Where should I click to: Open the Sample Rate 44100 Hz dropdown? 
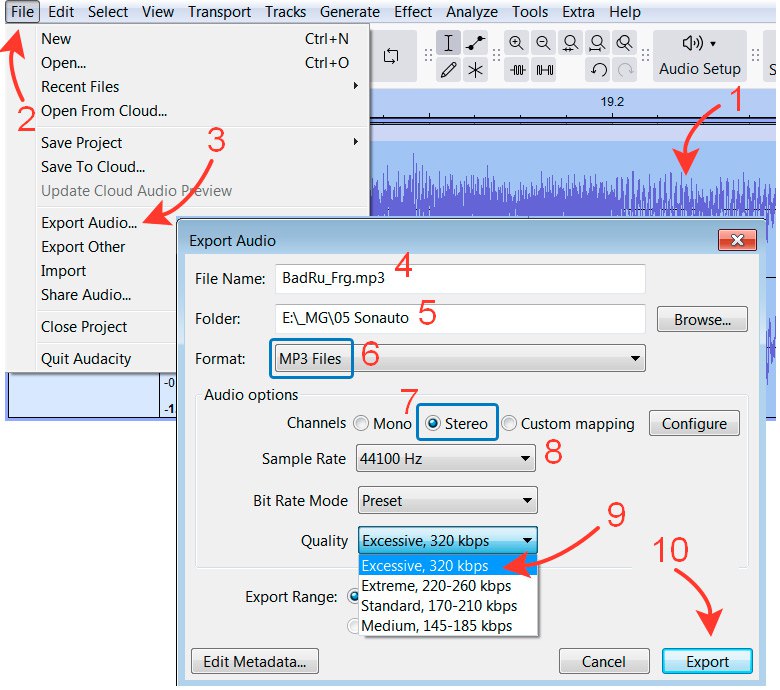(446, 458)
